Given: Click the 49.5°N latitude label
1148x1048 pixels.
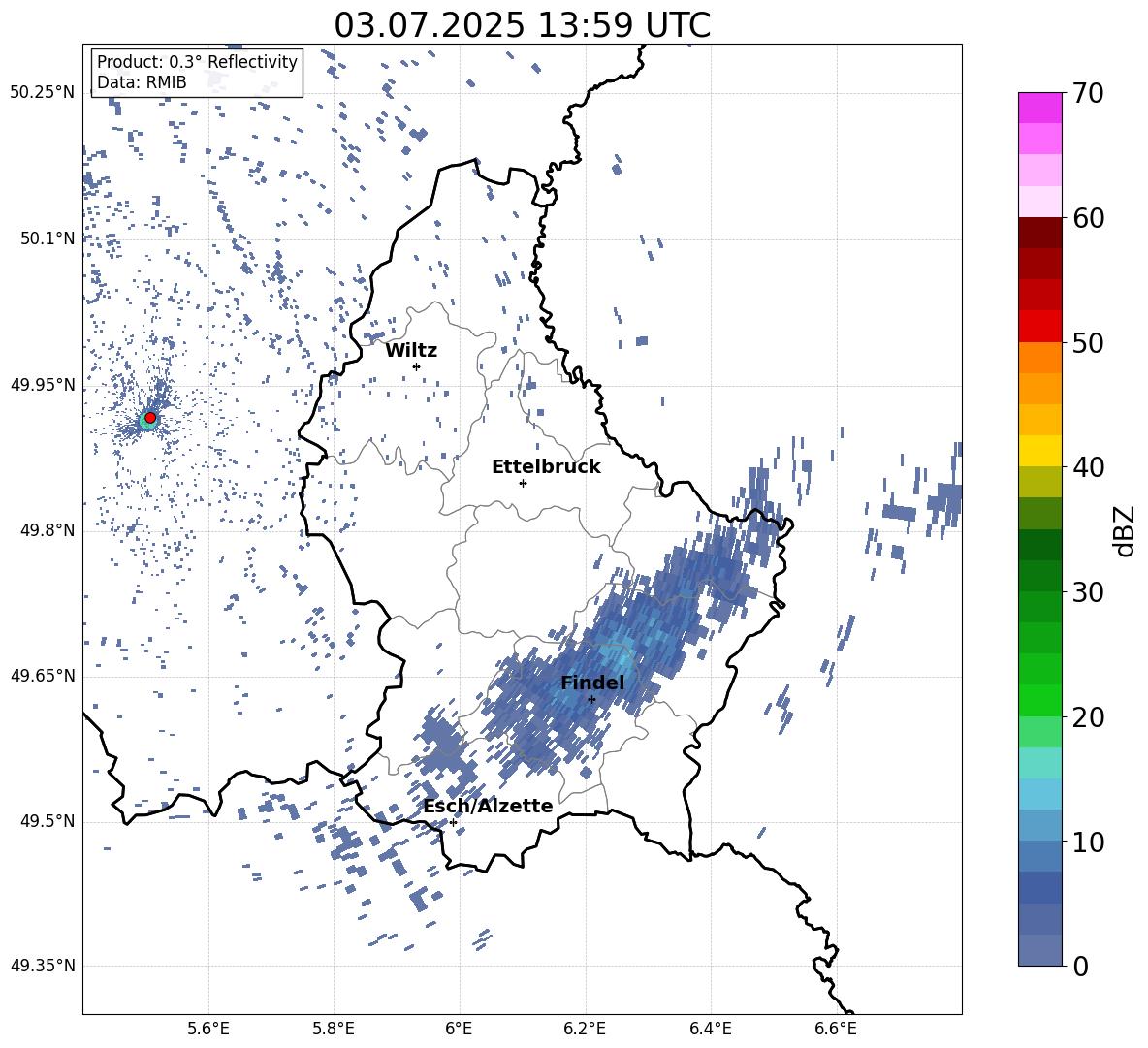Looking at the screenshot, I should click(x=48, y=821).
